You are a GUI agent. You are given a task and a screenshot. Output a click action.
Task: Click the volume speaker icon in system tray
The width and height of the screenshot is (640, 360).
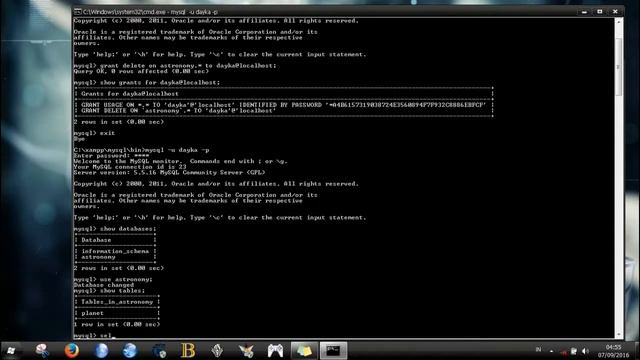585,351
